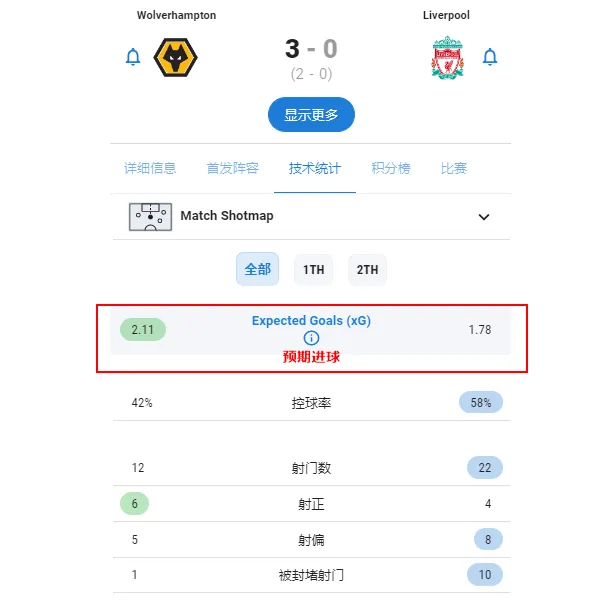Toggle the Wolverhampton notification bell

tap(133, 57)
